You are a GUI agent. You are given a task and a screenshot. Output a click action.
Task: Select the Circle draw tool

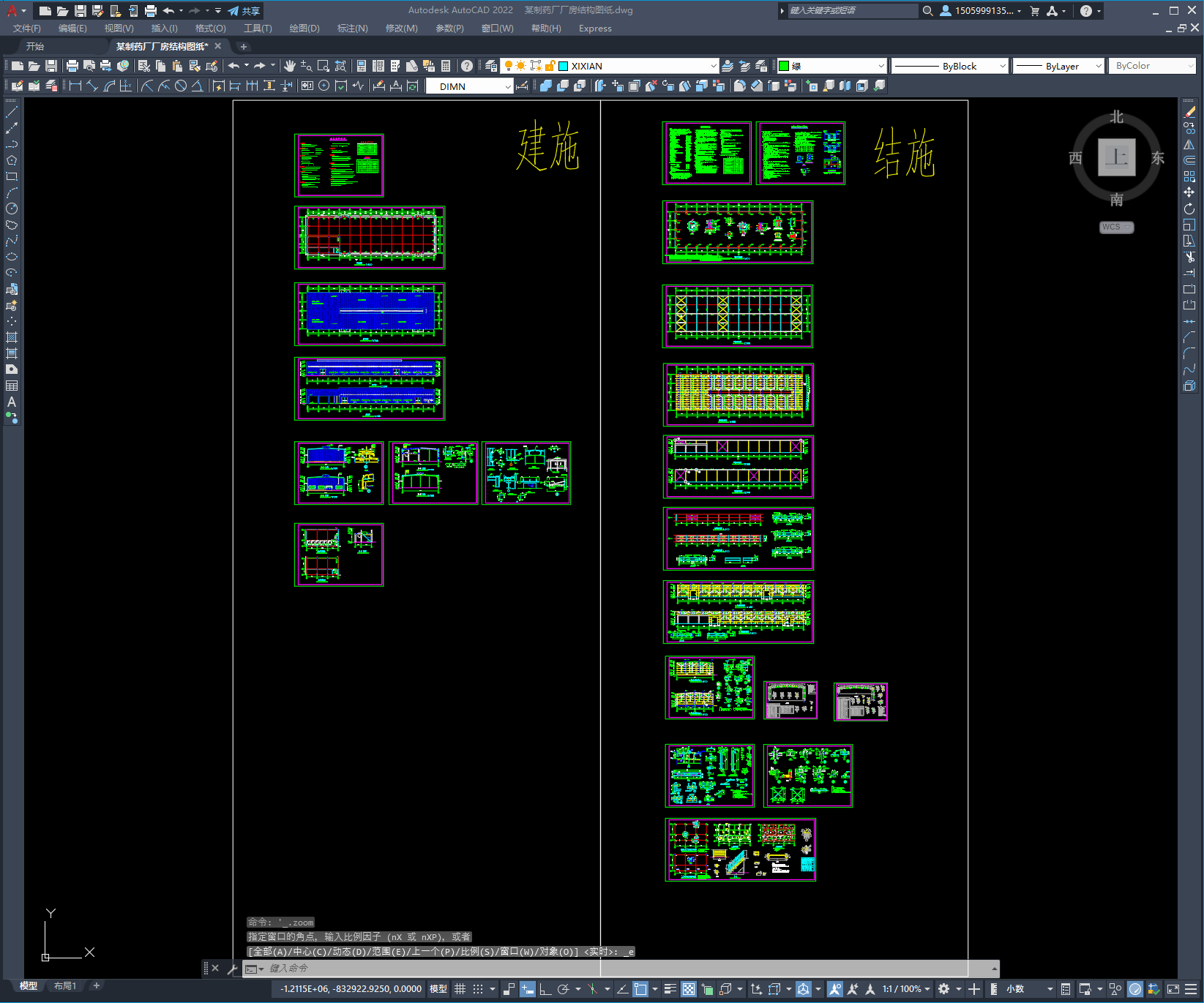pyautogui.click(x=12, y=209)
